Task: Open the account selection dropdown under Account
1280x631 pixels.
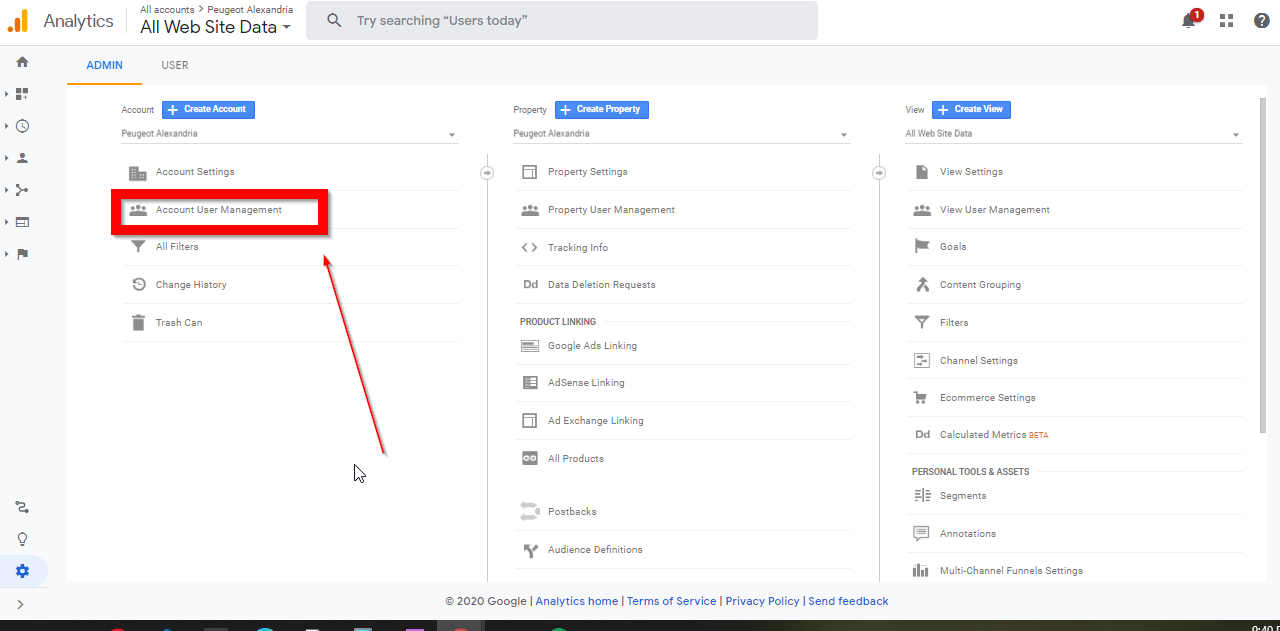Action: pos(289,133)
